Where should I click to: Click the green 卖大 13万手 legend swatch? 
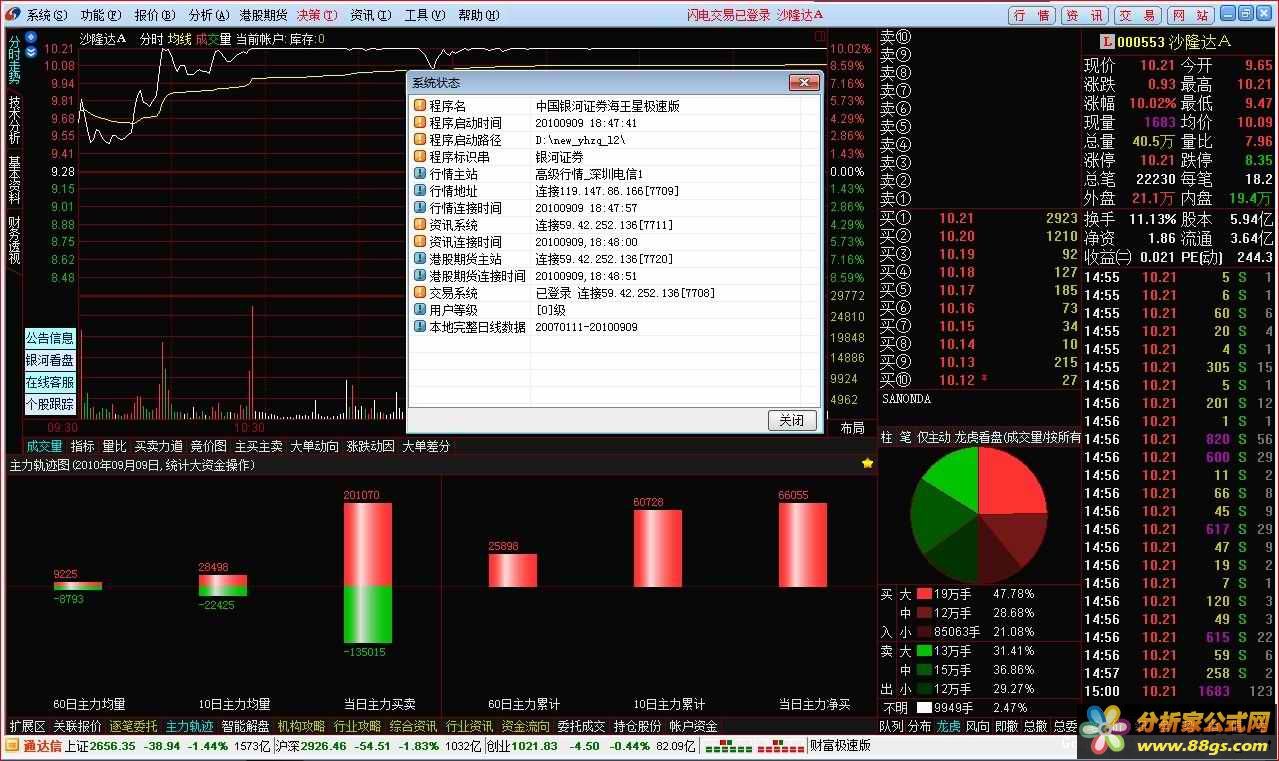tap(924, 651)
